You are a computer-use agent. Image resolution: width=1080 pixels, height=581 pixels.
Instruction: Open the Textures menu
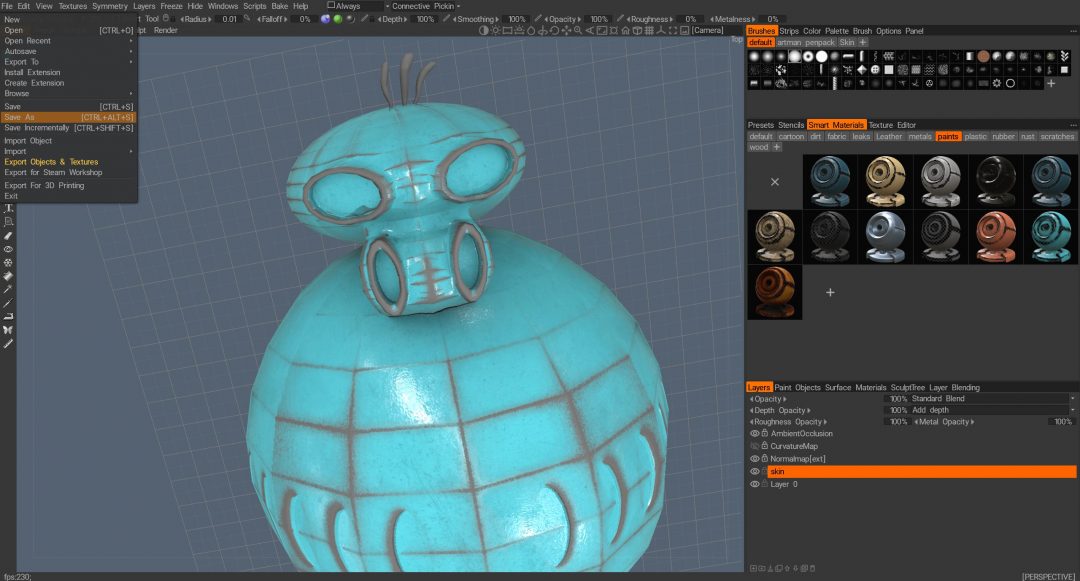pos(72,6)
